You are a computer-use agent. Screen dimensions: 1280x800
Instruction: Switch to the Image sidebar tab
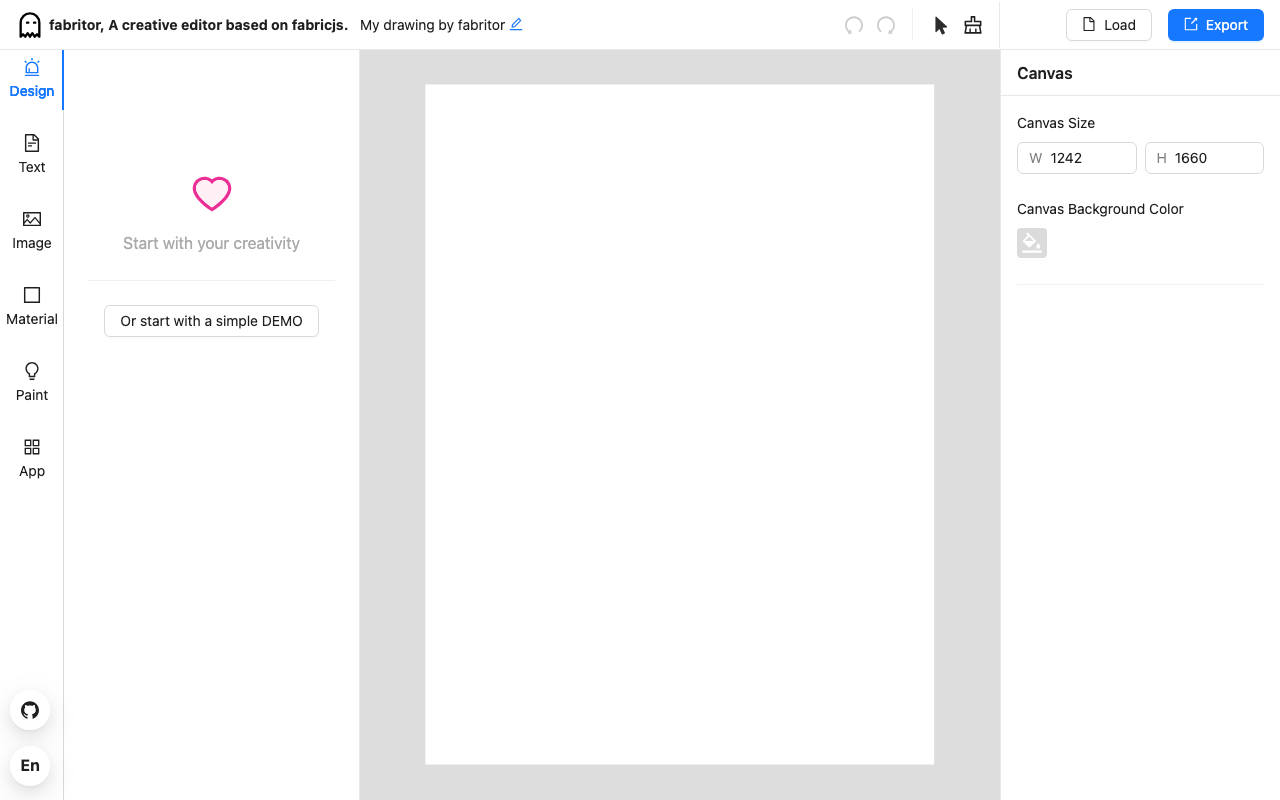coord(32,231)
